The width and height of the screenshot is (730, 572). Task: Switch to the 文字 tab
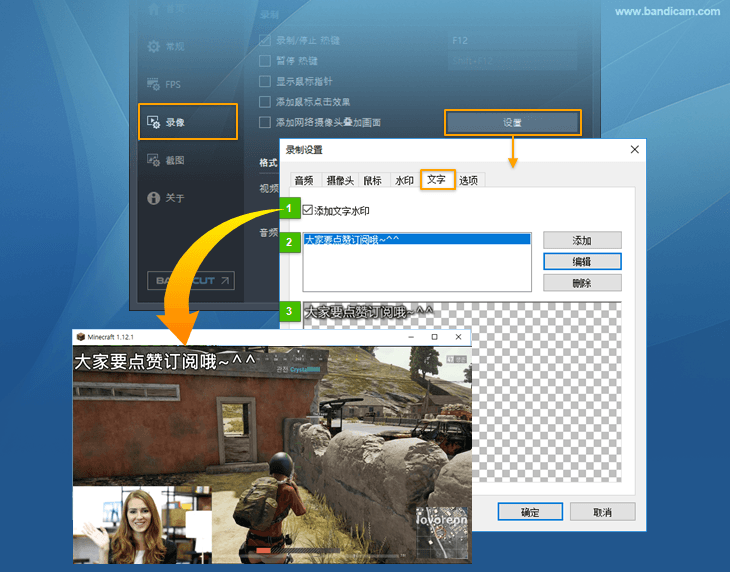437,179
